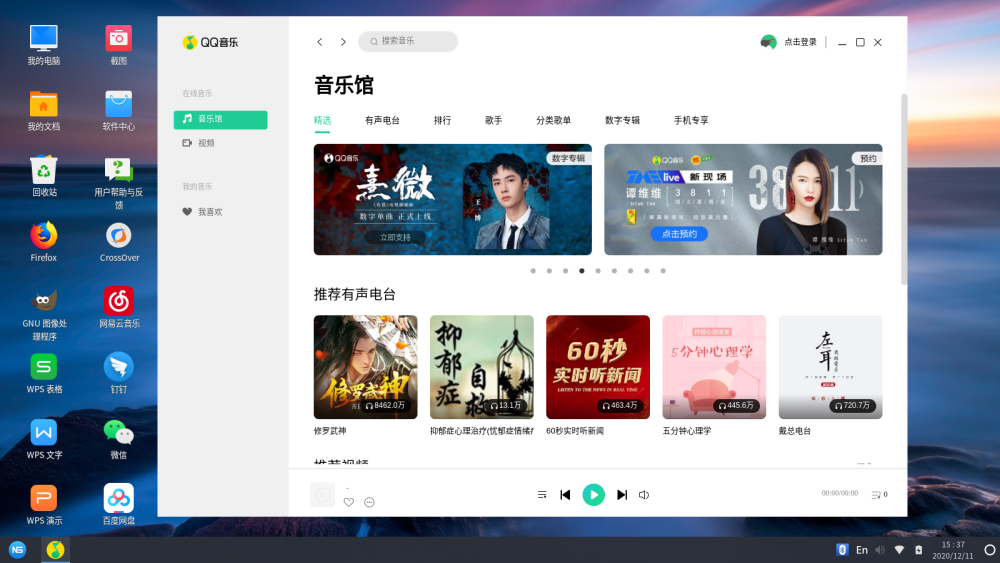Open the 抑郁症心理治疗 radio cover
1000x563 pixels.
[x=482, y=367]
